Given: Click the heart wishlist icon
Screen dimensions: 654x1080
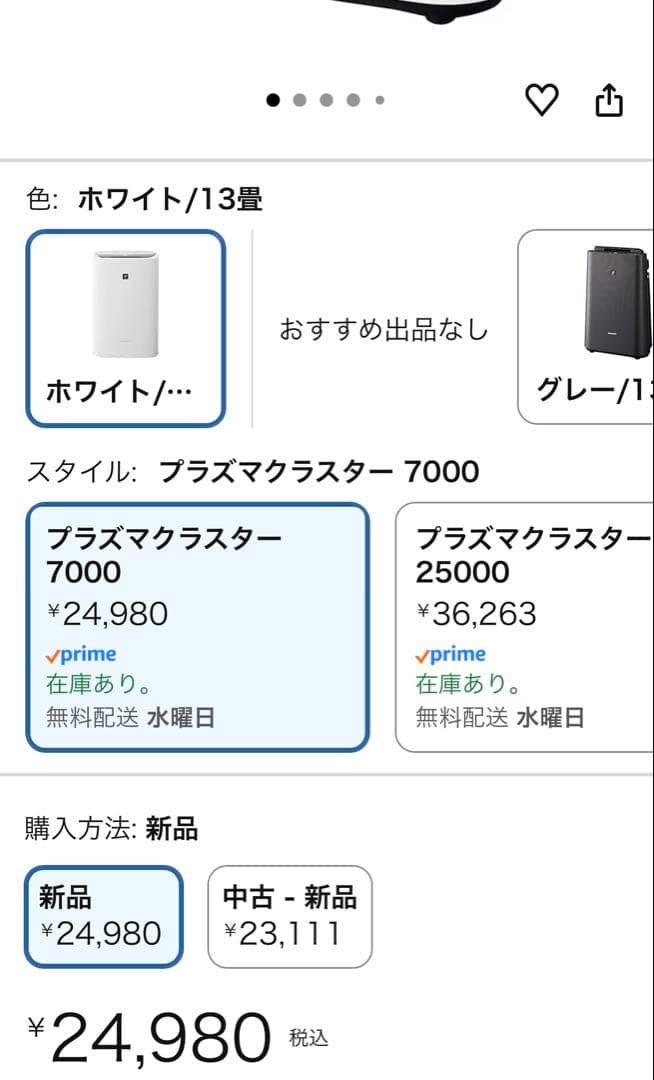Looking at the screenshot, I should click(x=542, y=99).
